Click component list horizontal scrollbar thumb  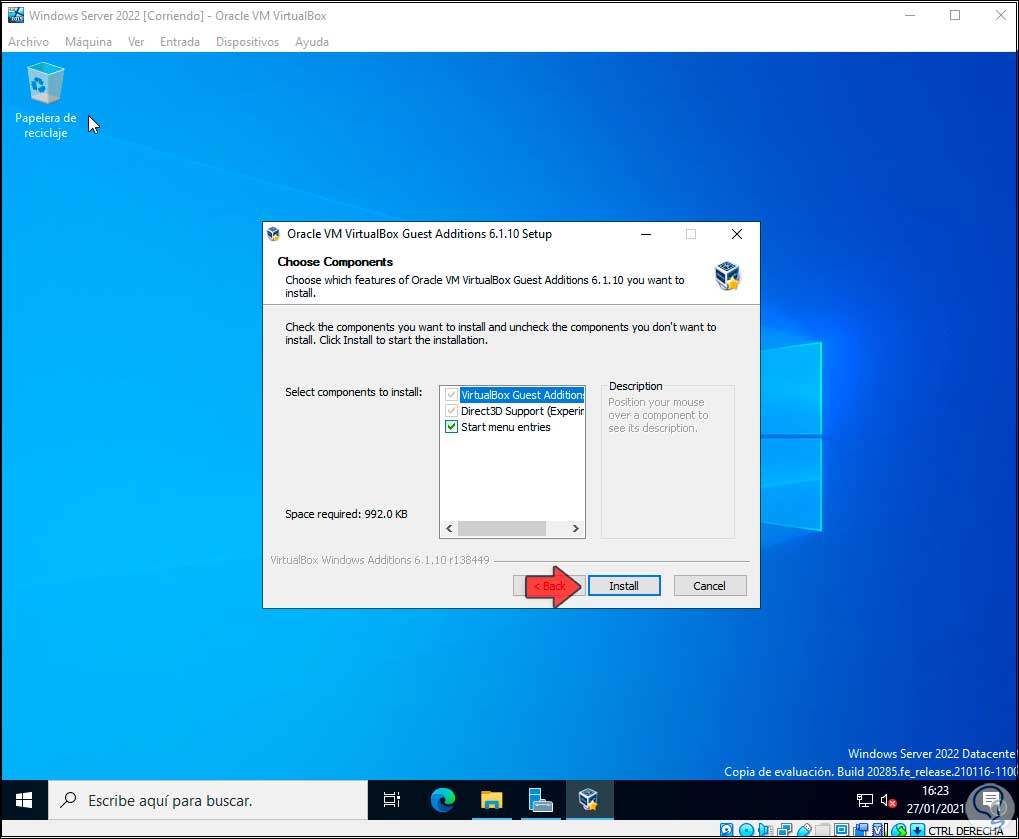pyautogui.click(x=502, y=528)
